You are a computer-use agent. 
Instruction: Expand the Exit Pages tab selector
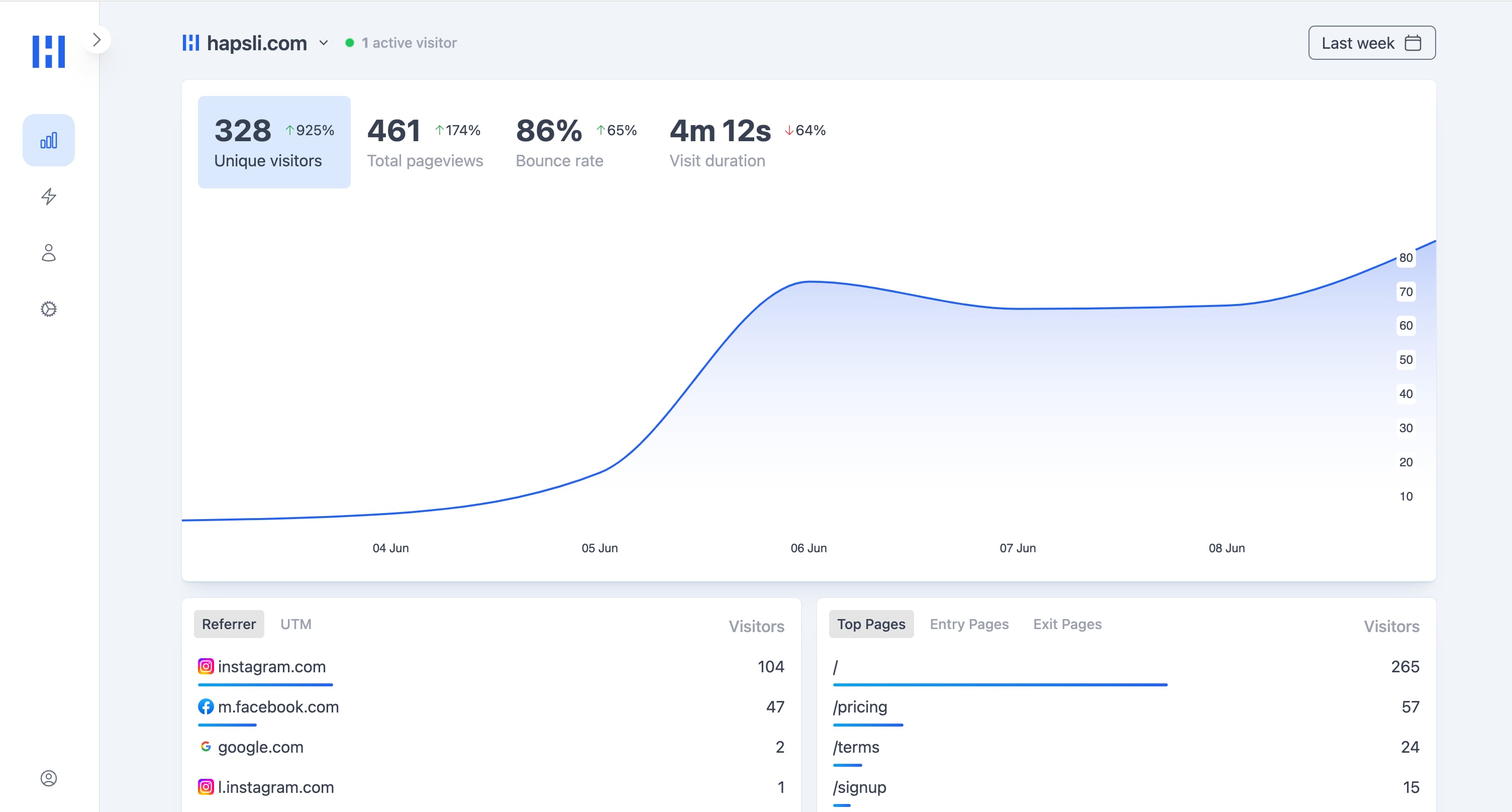pos(1067,624)
